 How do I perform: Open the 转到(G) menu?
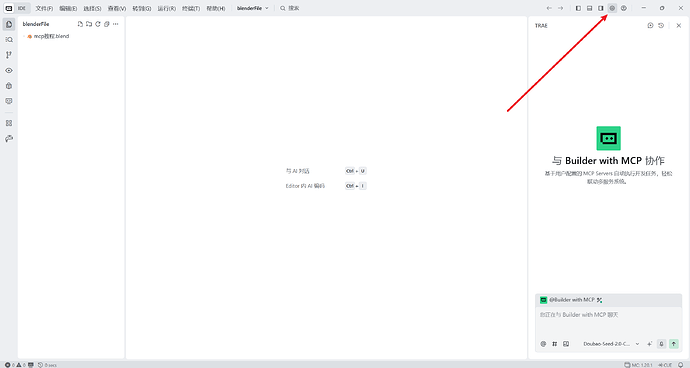pyautogui.click(x=142, y=8)
